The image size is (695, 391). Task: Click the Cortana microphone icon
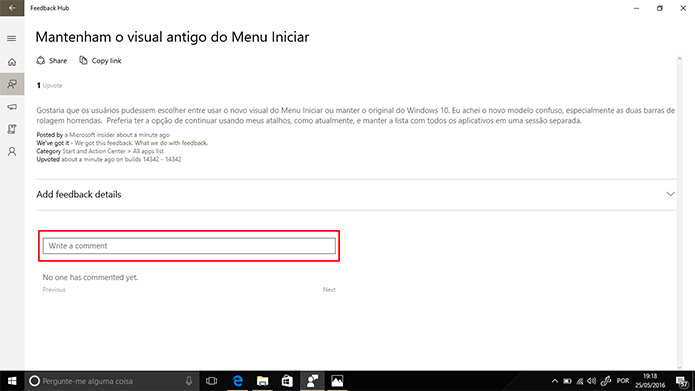189,381
